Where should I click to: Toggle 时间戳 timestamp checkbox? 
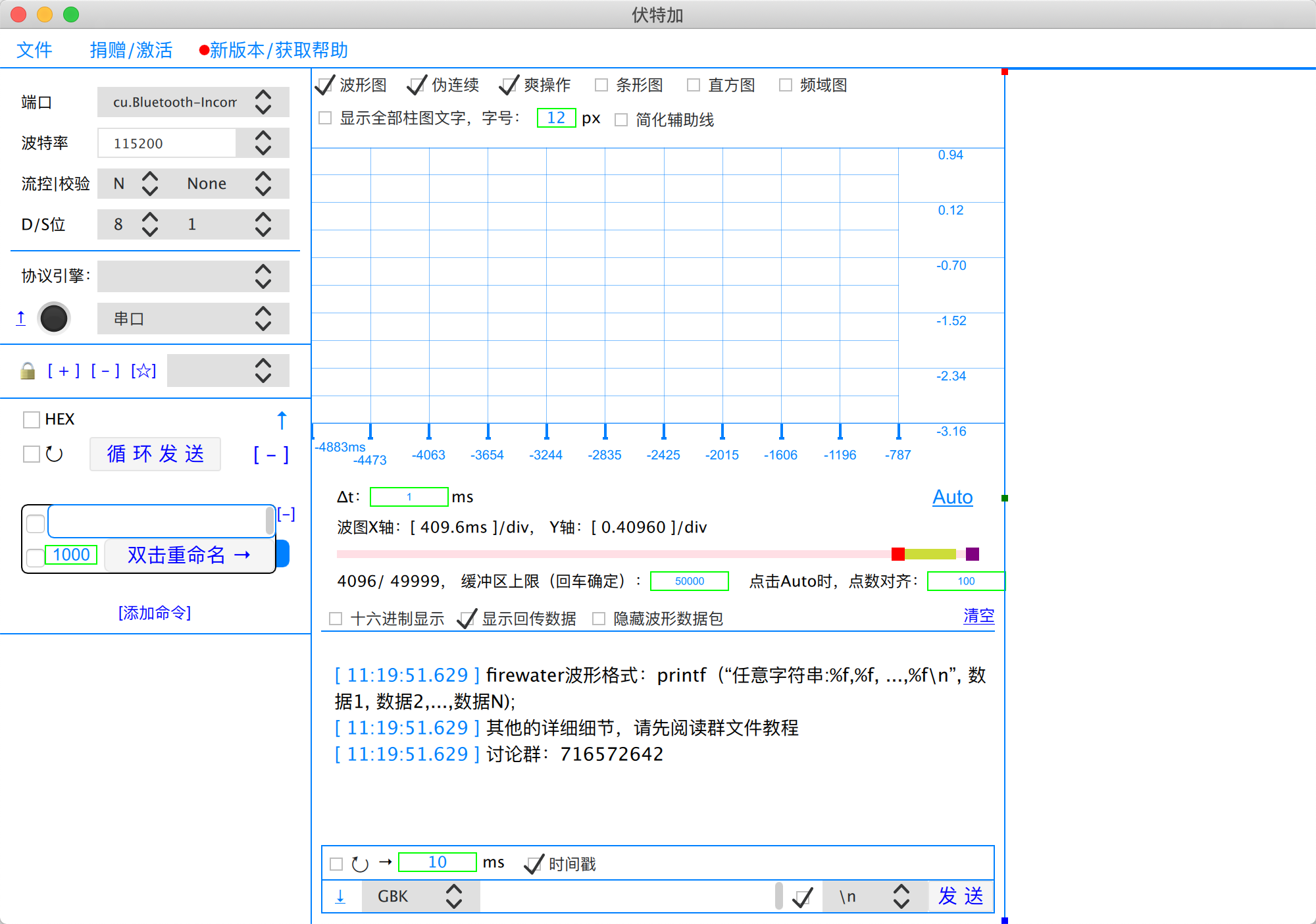(534, 863)
